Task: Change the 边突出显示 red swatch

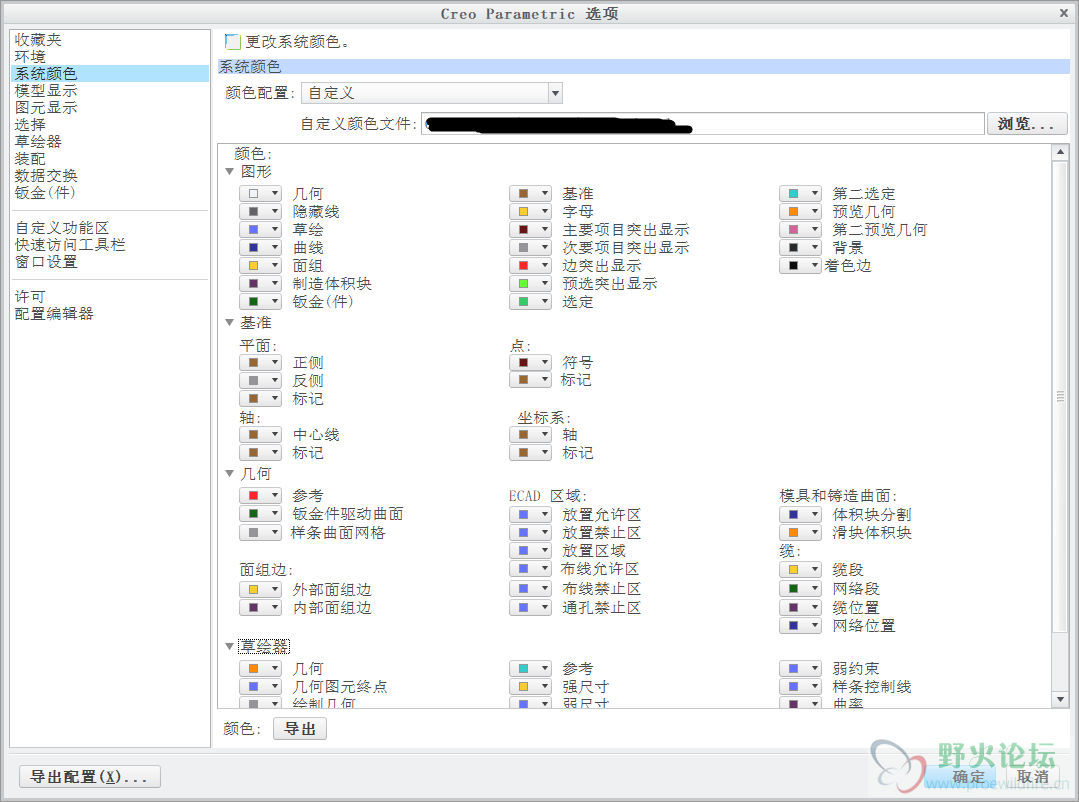Action: 531,266
